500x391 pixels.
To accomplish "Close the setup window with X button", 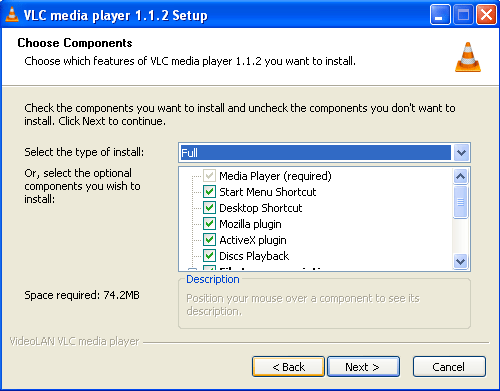I will [486, 15].
